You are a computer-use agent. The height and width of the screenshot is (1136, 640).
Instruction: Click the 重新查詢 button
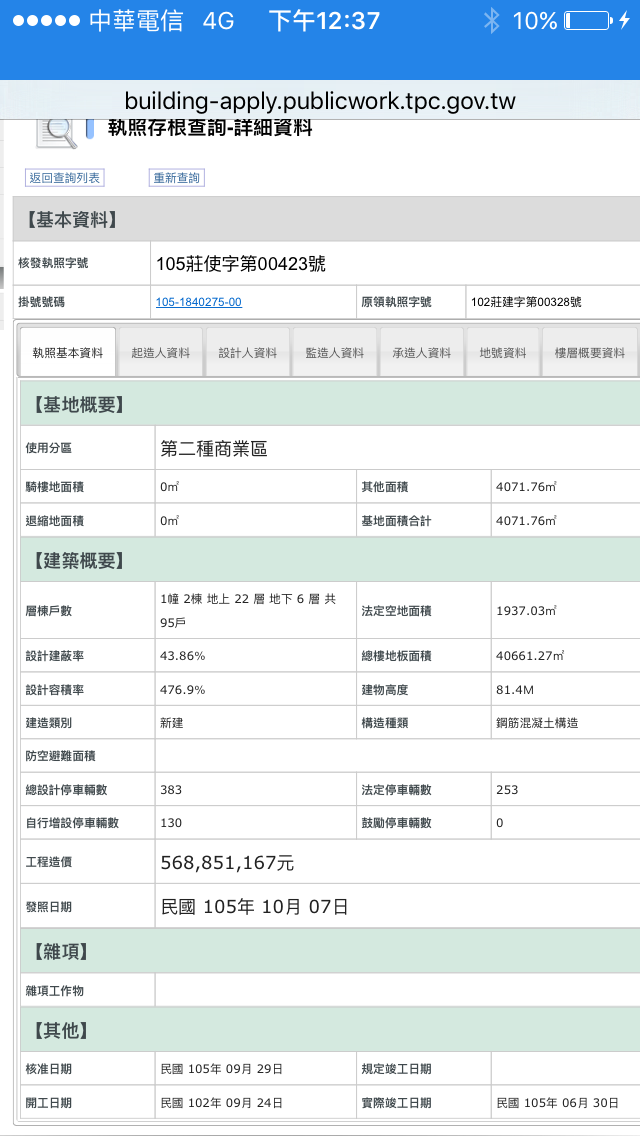[x=176, y=178]
